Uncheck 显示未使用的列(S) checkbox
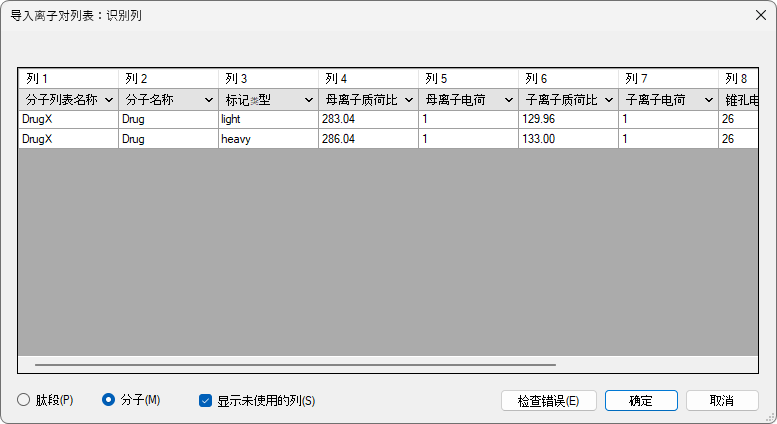Image resolution: width=777 pixels, height=424 pixels. (205, 401)
